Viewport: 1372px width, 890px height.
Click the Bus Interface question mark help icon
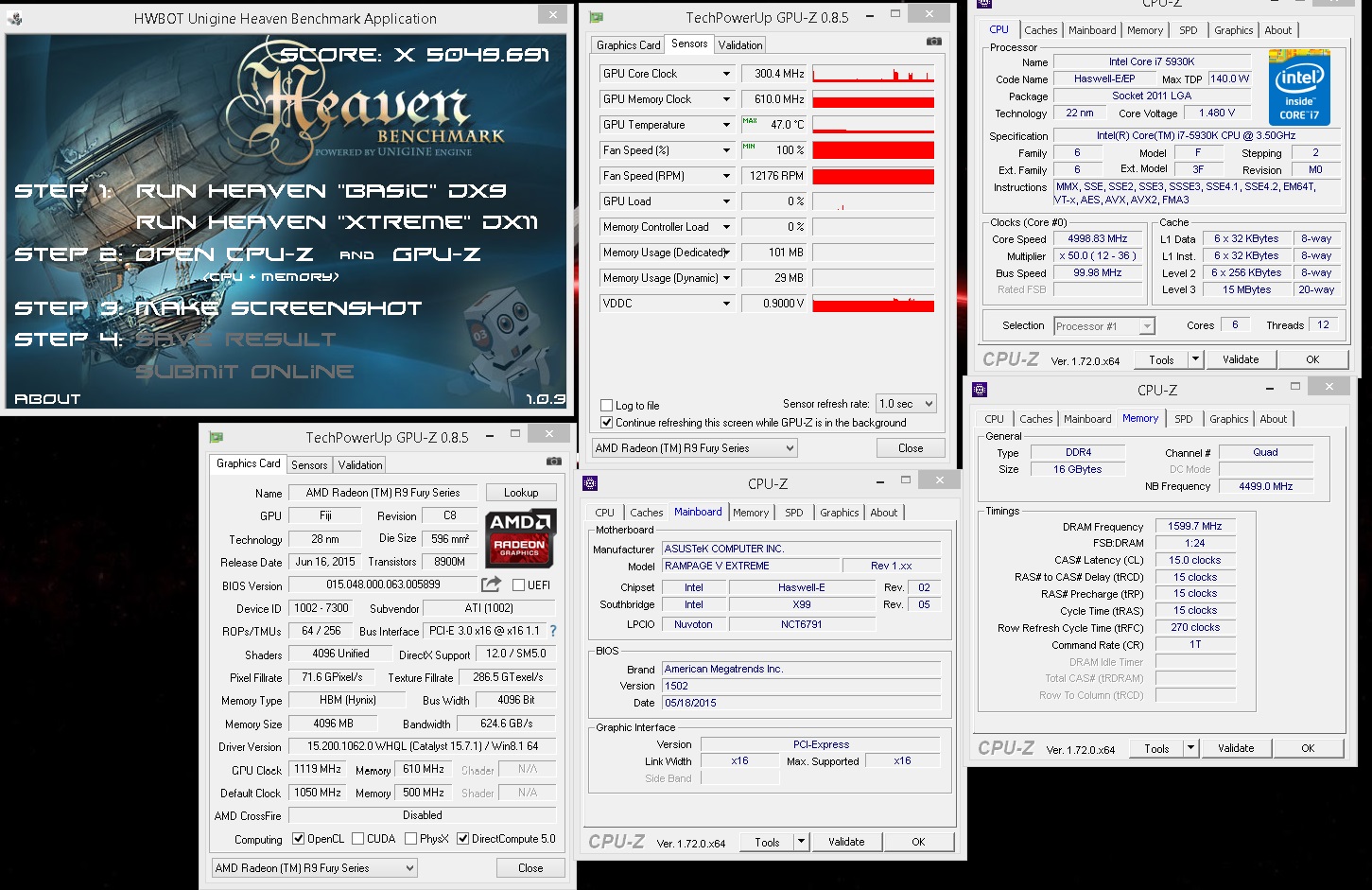[x=553, y=631]
